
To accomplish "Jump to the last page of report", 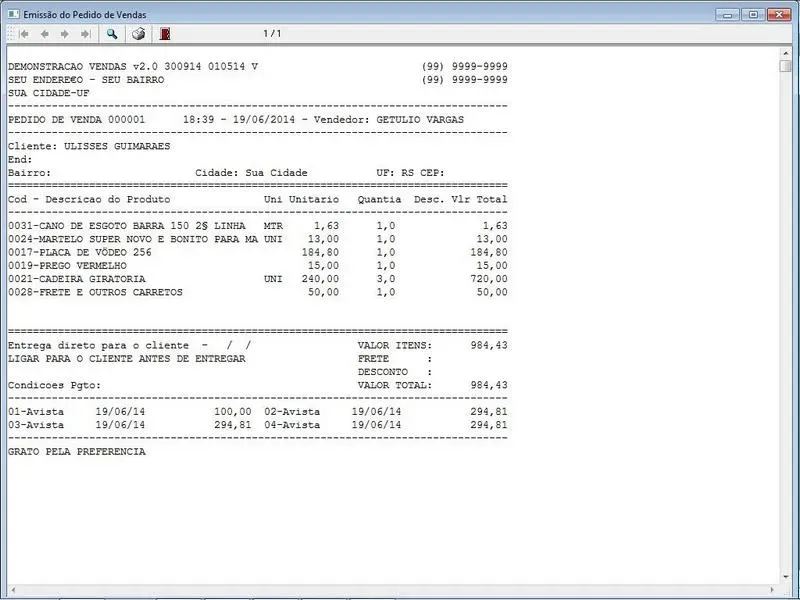I will coord(86,34).
